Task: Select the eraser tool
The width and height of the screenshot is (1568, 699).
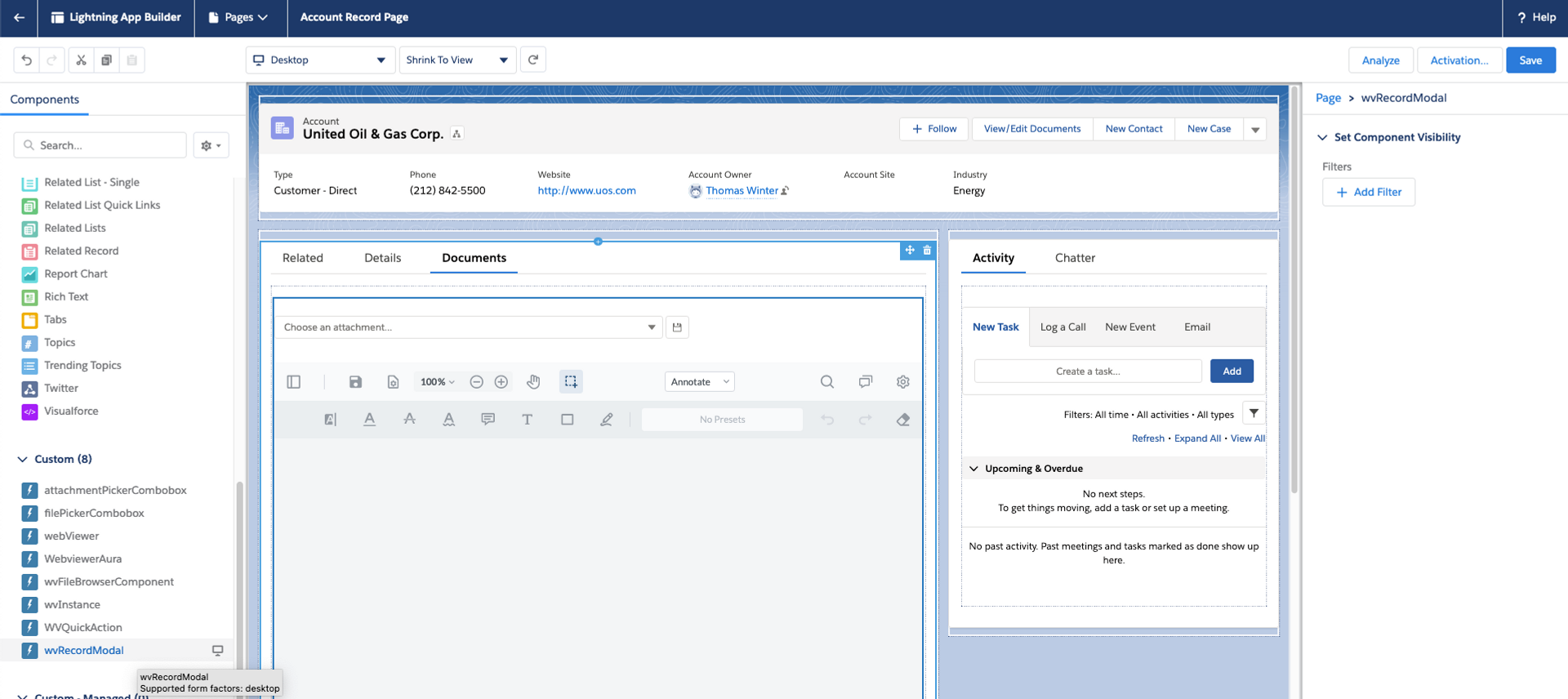Action: coord(903,419)
